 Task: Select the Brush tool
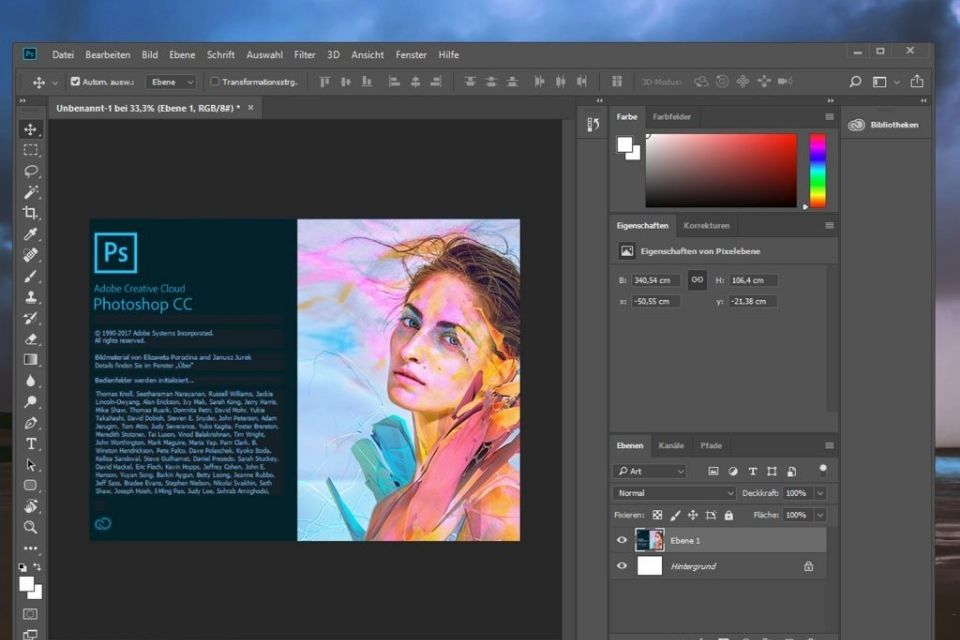[x=30, y=276]
